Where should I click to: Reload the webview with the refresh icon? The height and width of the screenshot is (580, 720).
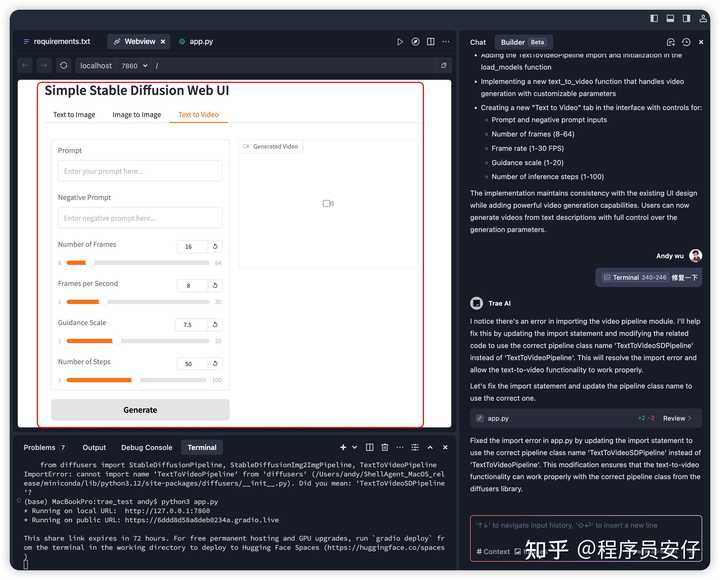tap(63, 65)
